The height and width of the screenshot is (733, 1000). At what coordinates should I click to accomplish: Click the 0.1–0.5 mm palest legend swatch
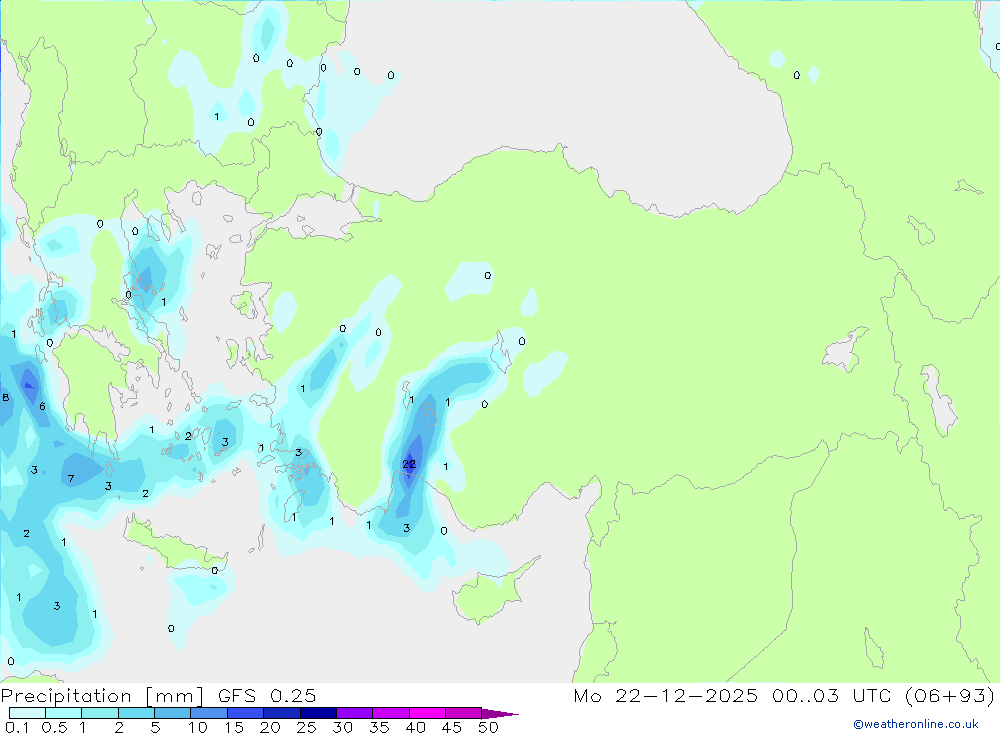pos(27,713)
